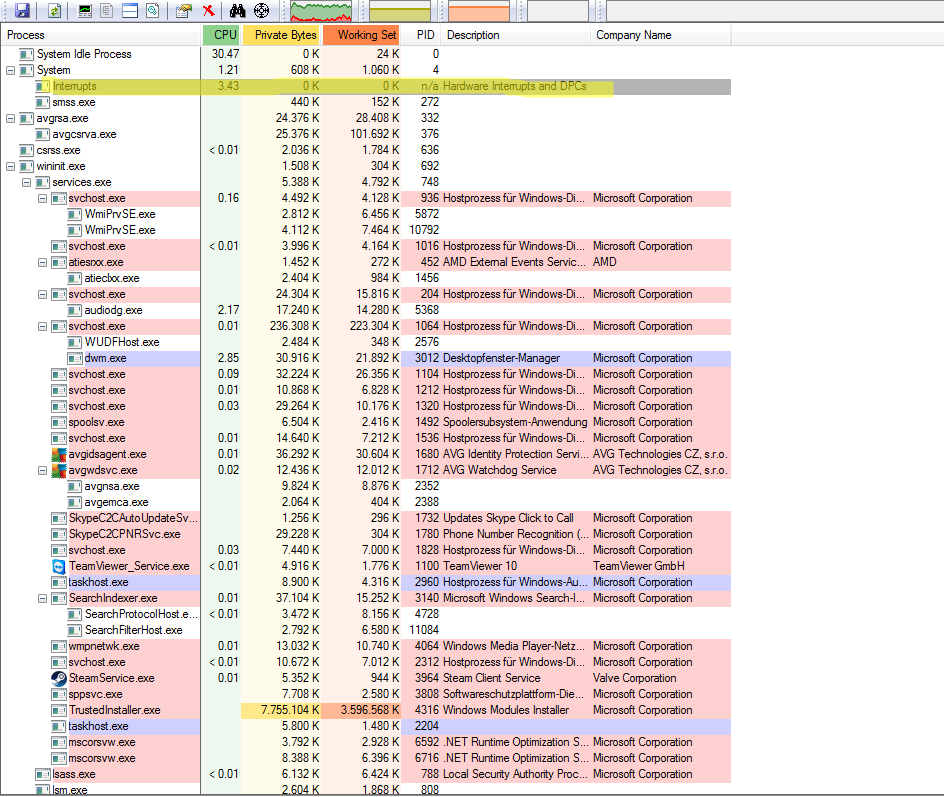The width and height of the screenshot is (944, 797).
Task: Select the SkypeC2CPNRSvc.exe process
Action: click(125, 534)
